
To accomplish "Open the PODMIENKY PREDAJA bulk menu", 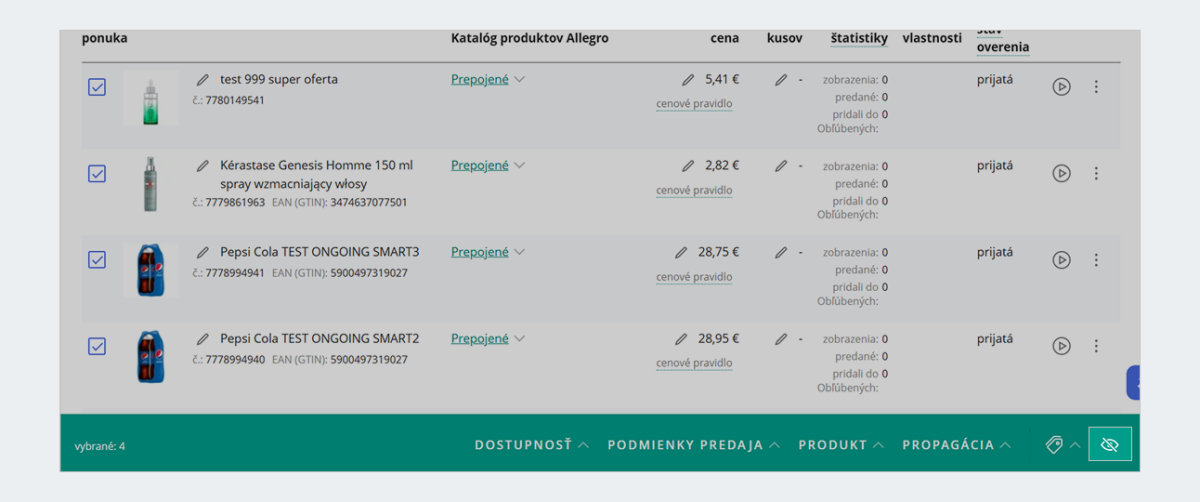I will pos(693,445).
